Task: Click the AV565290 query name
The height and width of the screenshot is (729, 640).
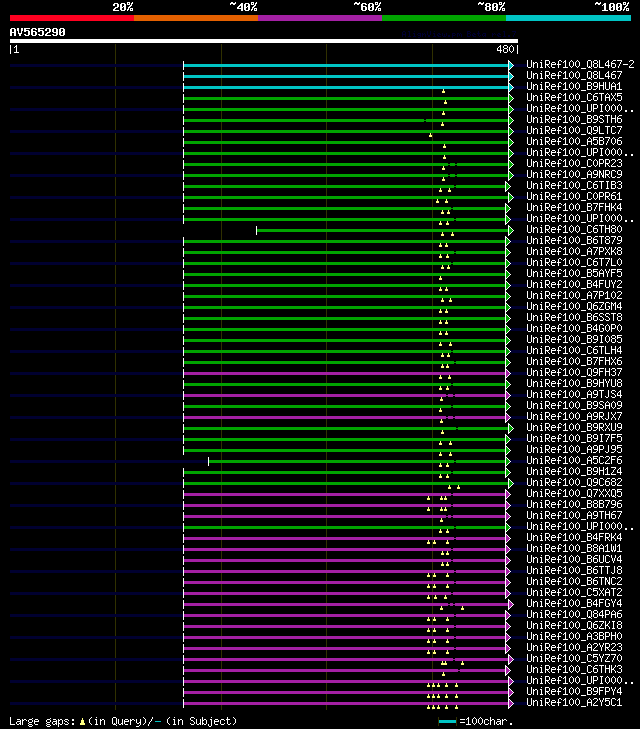Action: click(x=38, y=32)
